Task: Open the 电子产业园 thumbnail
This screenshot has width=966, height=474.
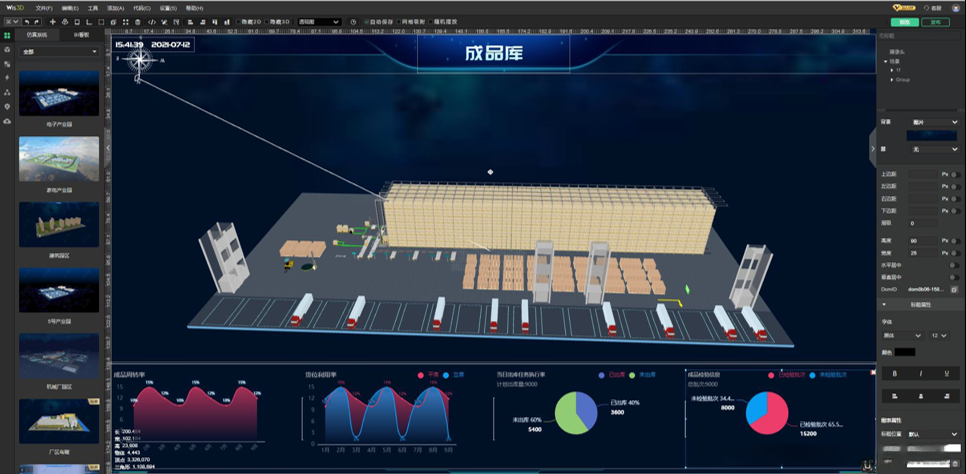Action: (59, 93)
